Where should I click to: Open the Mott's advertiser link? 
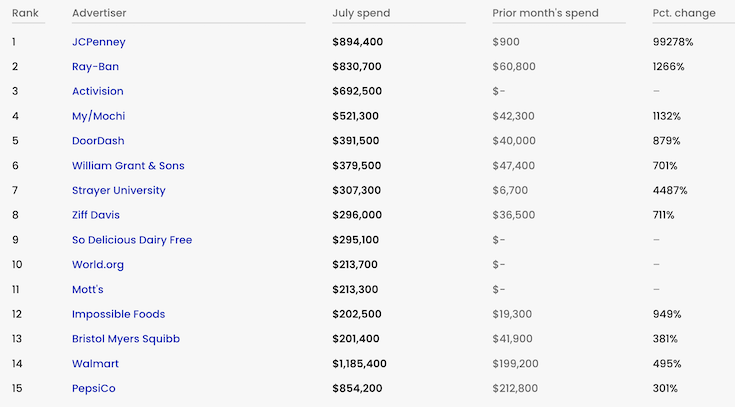coord(87,289)
